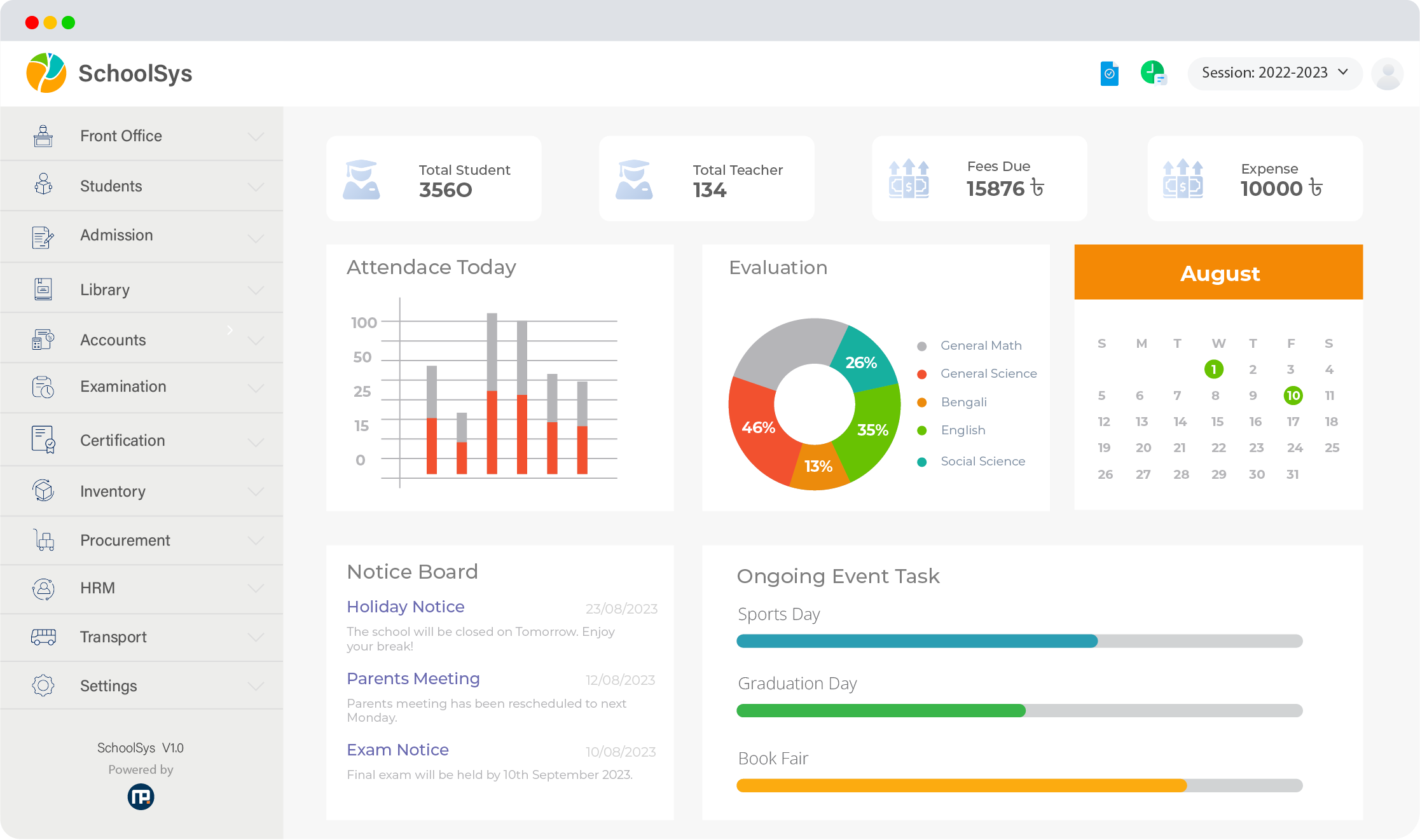This screenshot has height=840, width=1420.
Task: Click the Exam Notice link
Action: (397, 750)
